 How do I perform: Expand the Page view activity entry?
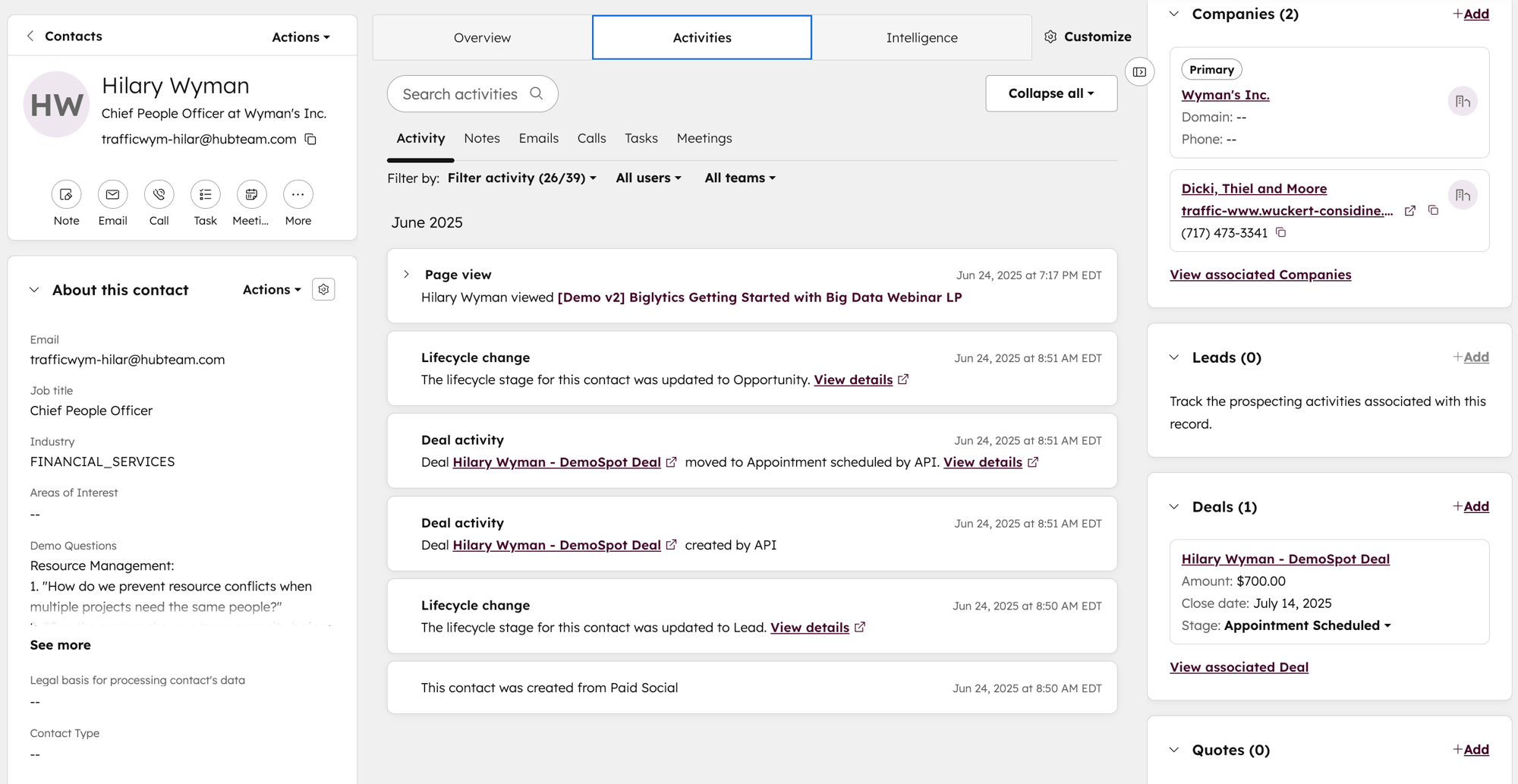click(x=407, y=274)
